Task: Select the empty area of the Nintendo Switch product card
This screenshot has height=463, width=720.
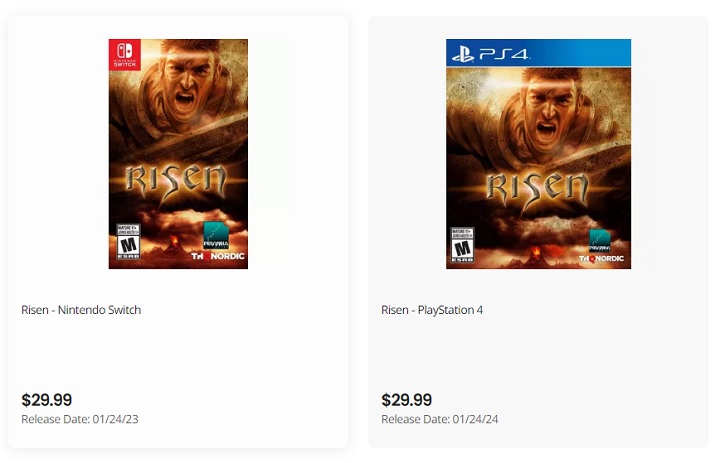Action: coord(180,355)
